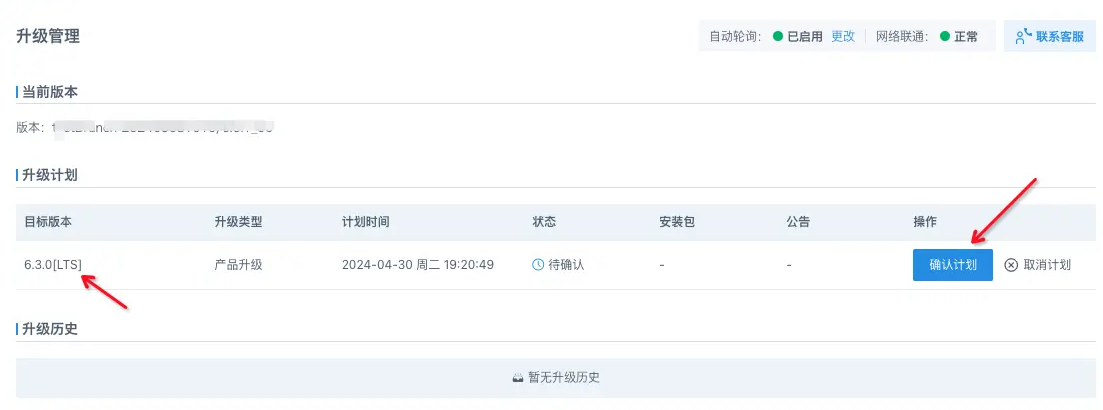Click the 目标版本 column header
The height and width of the screenshot is (410, 1103).
pos(48,222)
